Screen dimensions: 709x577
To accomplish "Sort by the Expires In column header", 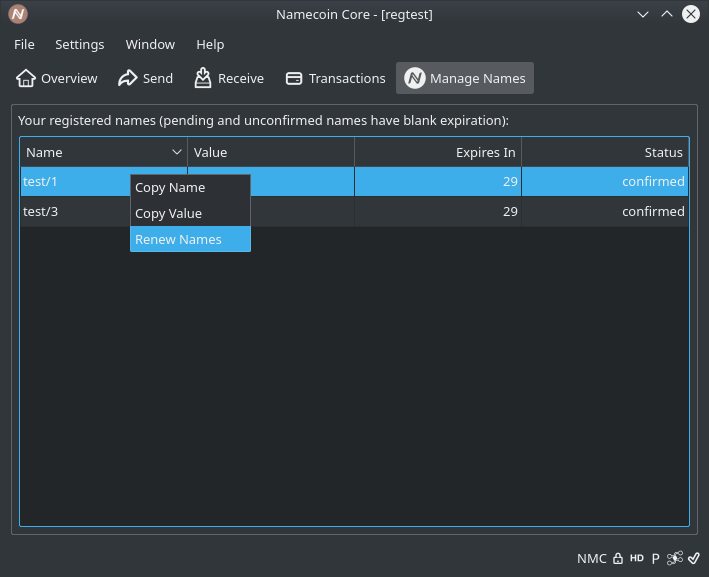I will (x=438, y=152).
